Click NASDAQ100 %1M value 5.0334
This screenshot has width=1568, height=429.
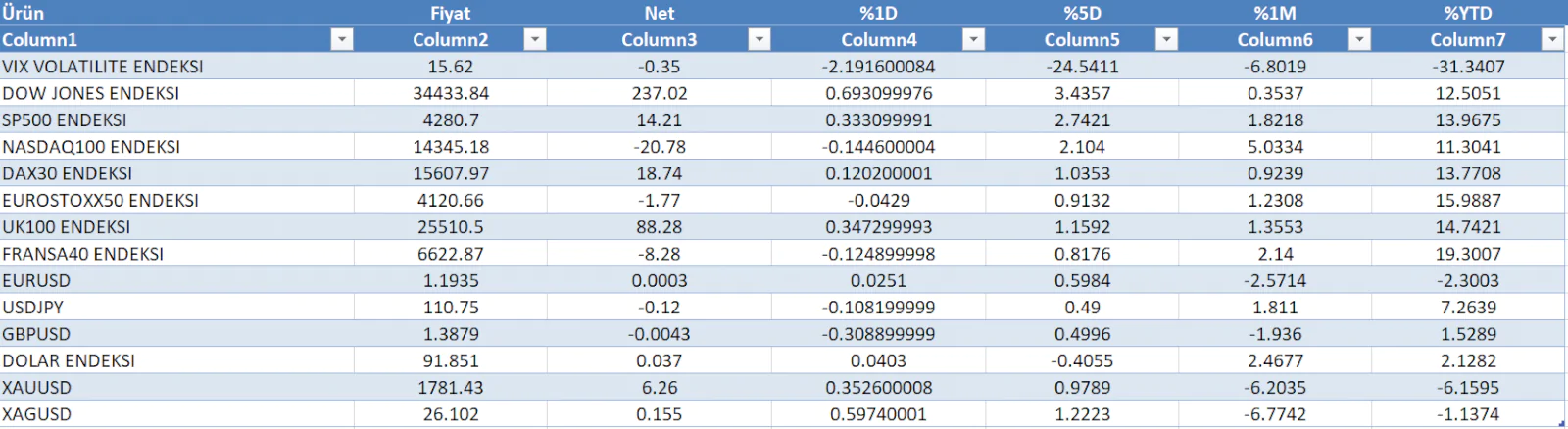1275,147
